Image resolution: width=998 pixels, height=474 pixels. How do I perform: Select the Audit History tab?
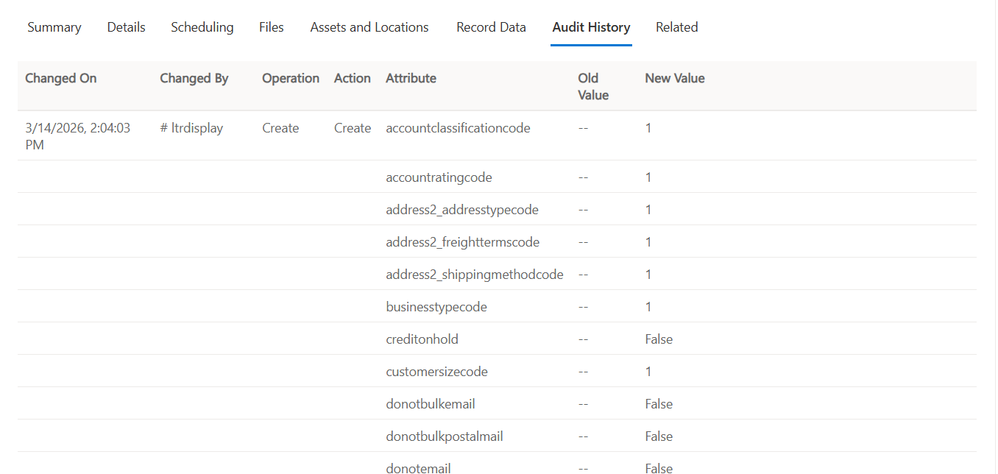click(591, 27)
